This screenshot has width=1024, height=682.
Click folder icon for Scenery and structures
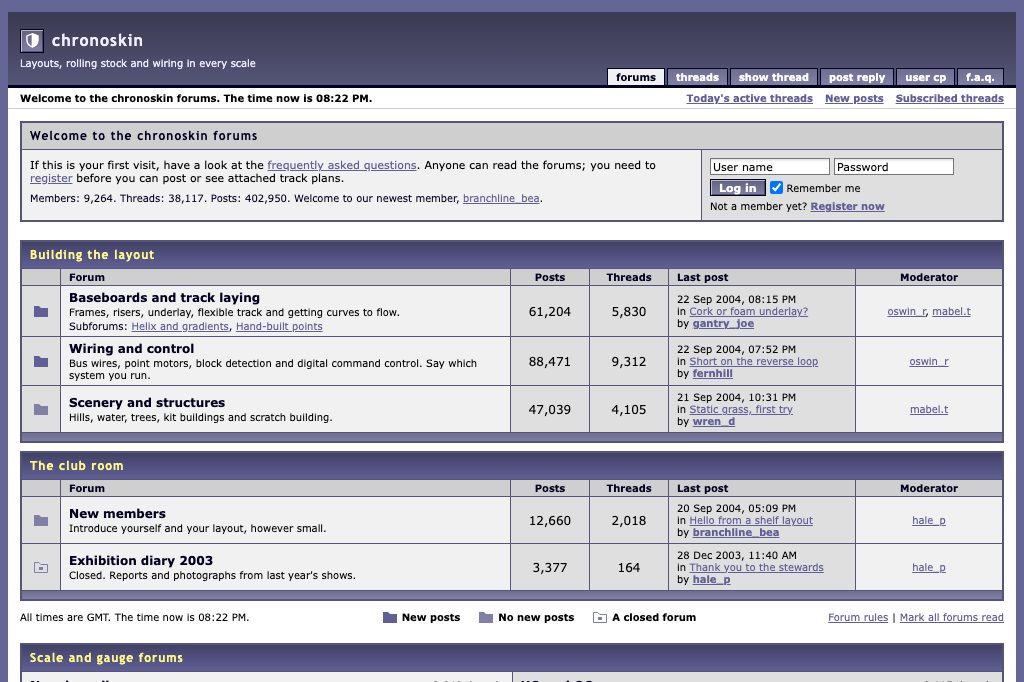(41, 410)
